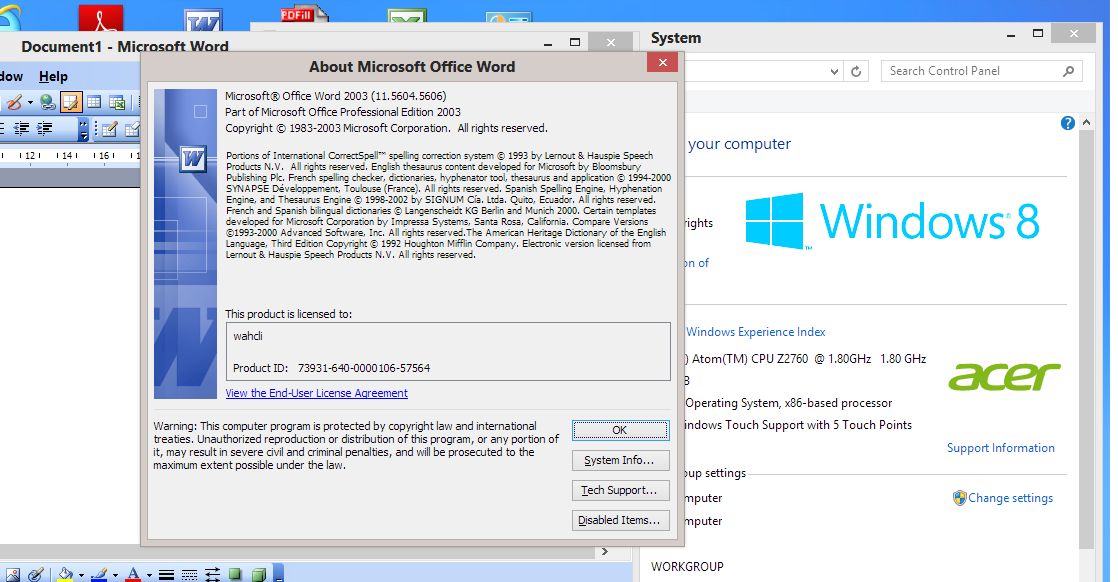Open the Support Information link
The image size is (1118, 582).
[1000, 448]
